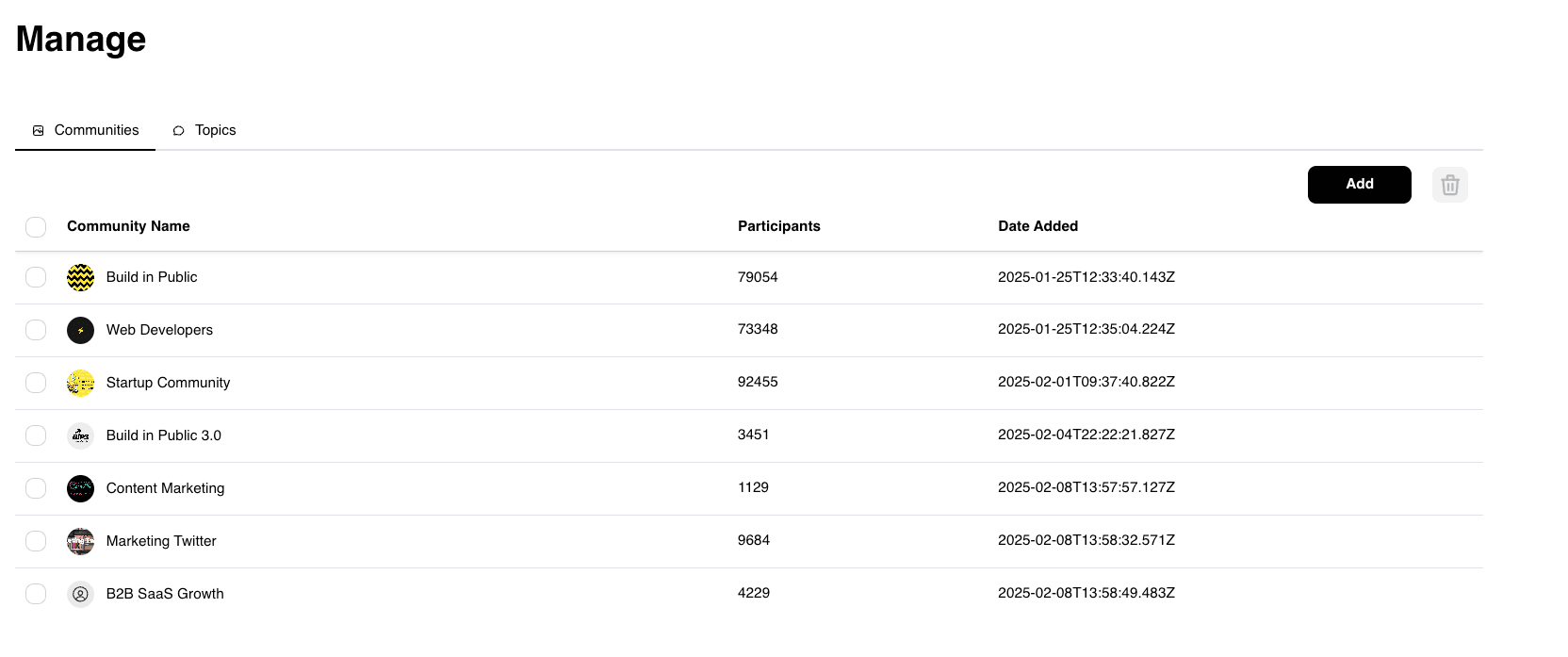The width and height of the screenshot is (1568, 657).
Task: Click date 2025-02-08T13:57:57.127Z
Action: [x=1086, y=487]
